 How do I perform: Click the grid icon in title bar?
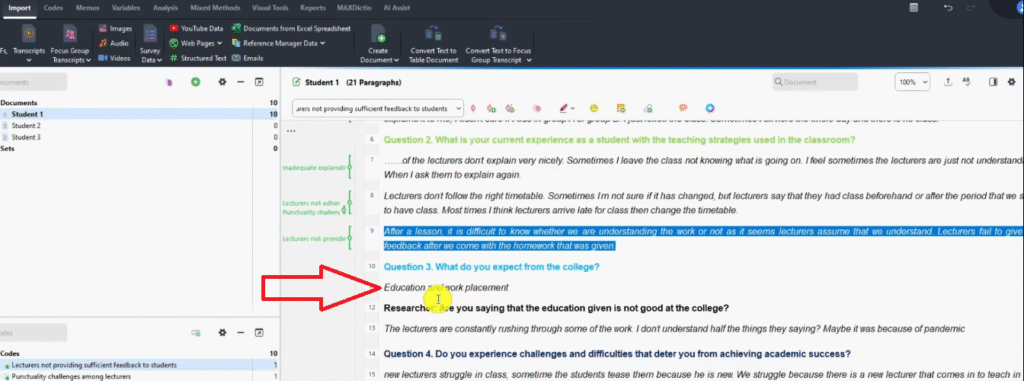[914, 8]
